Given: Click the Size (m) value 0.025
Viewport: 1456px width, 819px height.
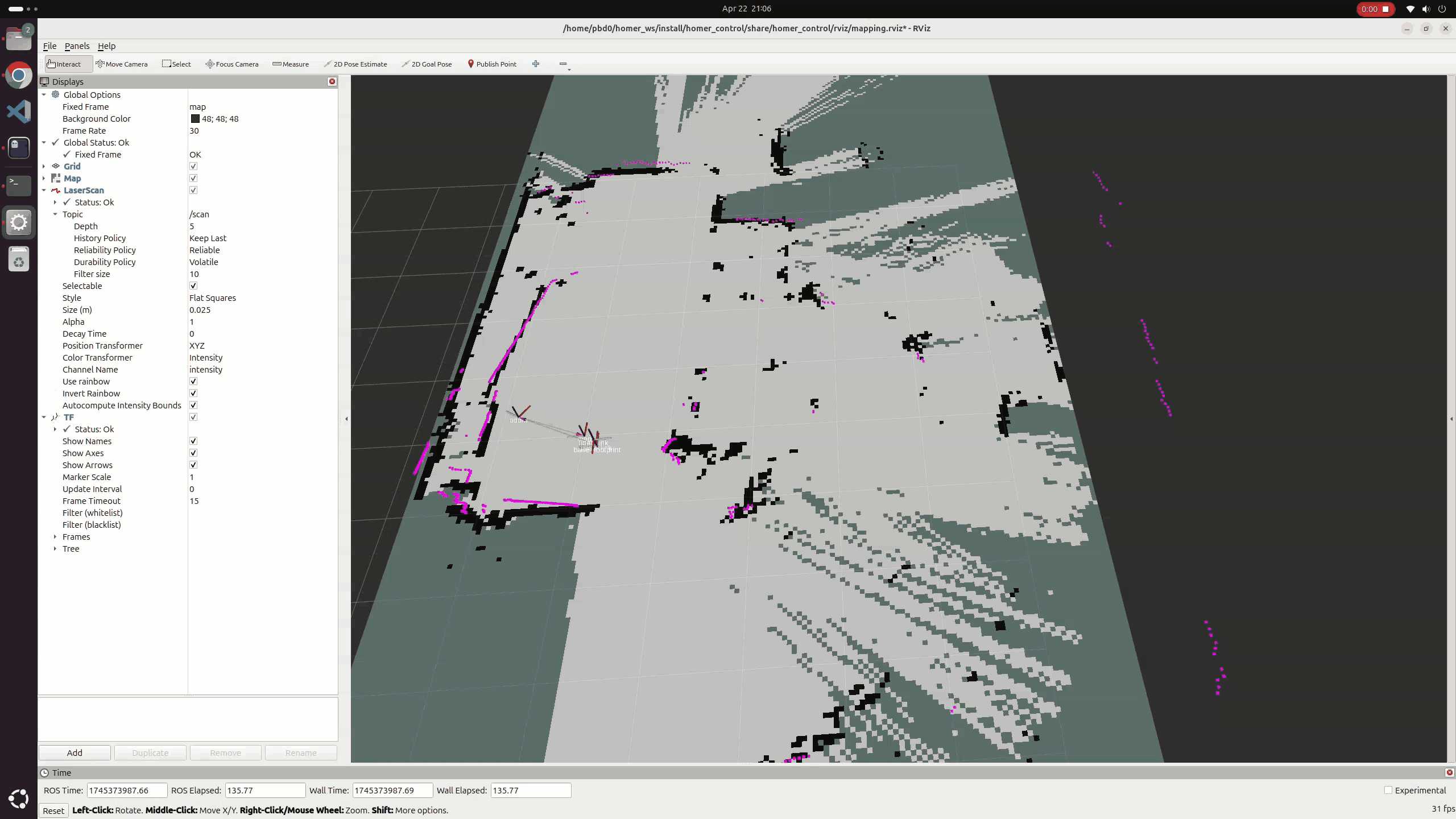Looking at the screenshot, I should click(x=200, y=309).
